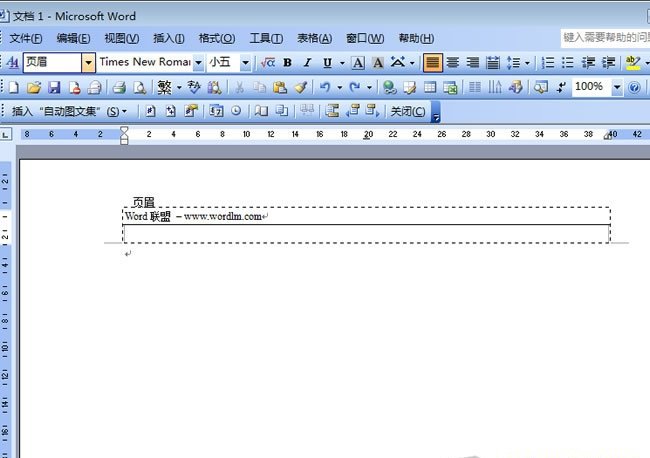The image size is (650, 458).
Task: Open Document Map icon
Action: (541, 87)
